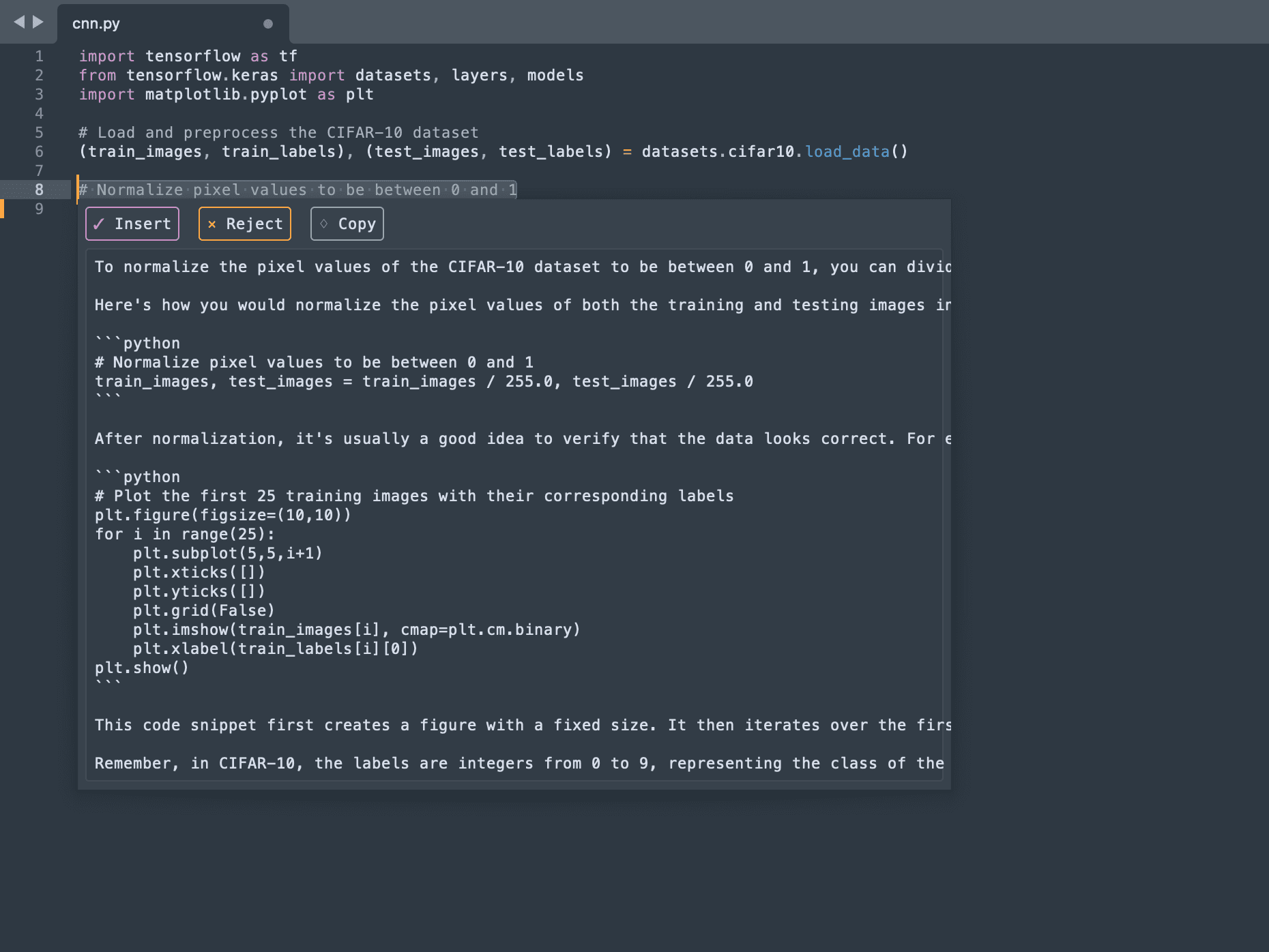Click line number 8 in gutter
Screen dimensions: 1269x952
(x=39, y=190)
